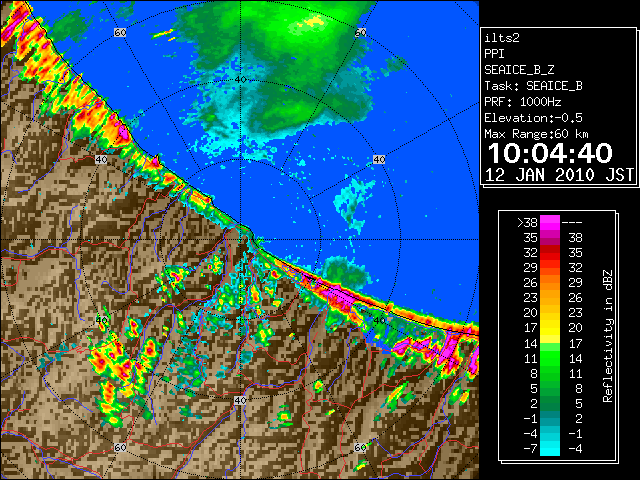The image size is (640, 480).
Task: Pick the bright green swatch beside 11
Action: tap(550, 358)
